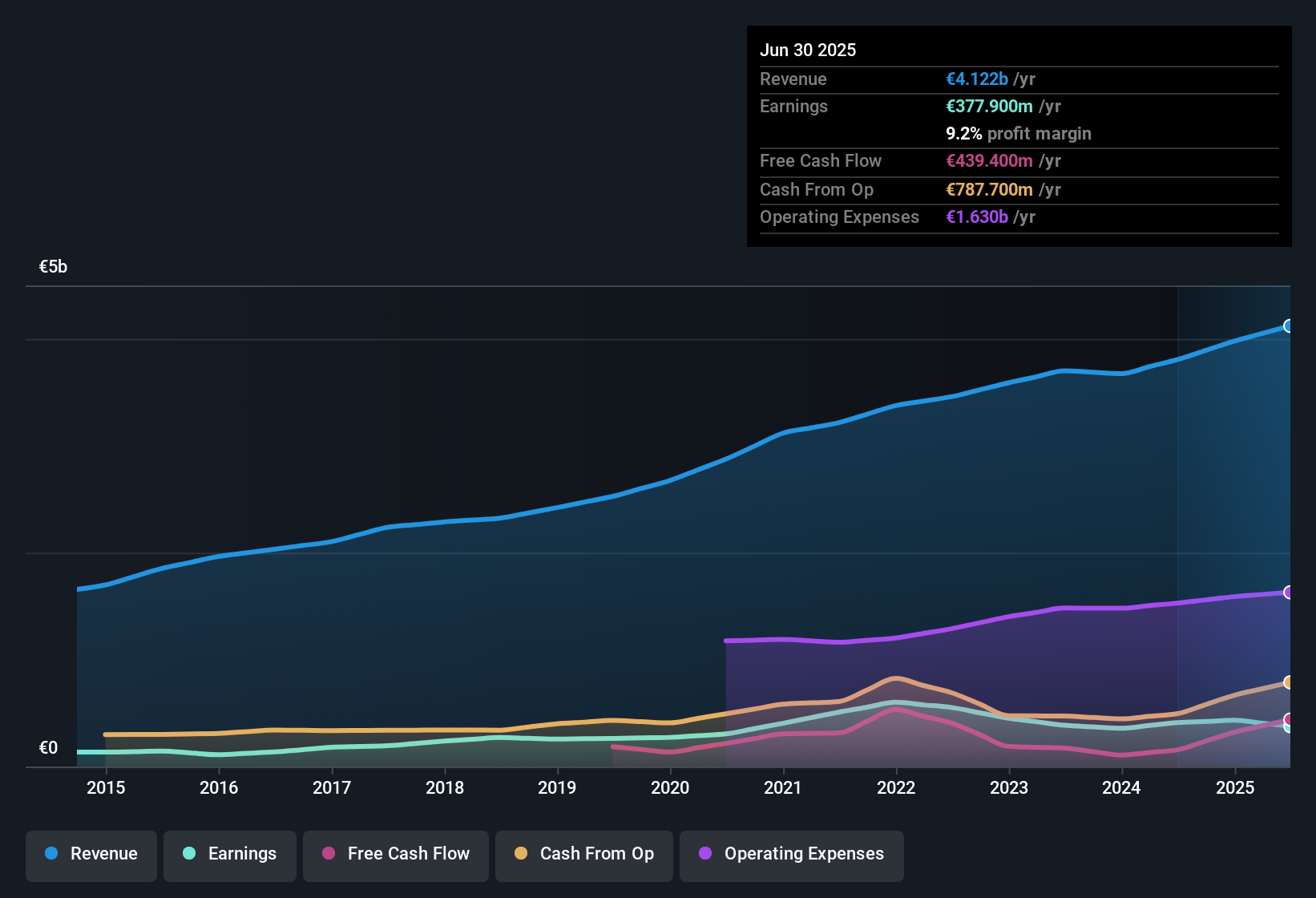Click the orange Cash From Op legend dot
Viewport: 1316px width, 898px height.
[521, 854]
